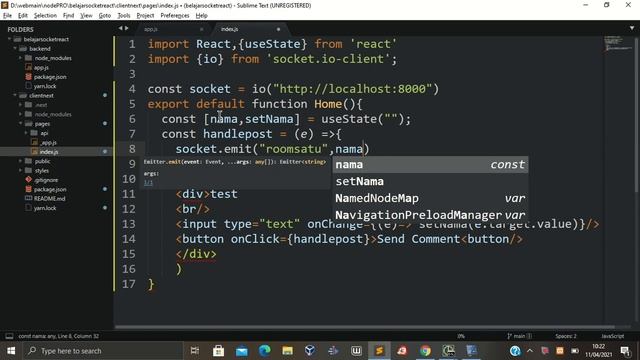Open Task View from taskbar

point(195,351)
